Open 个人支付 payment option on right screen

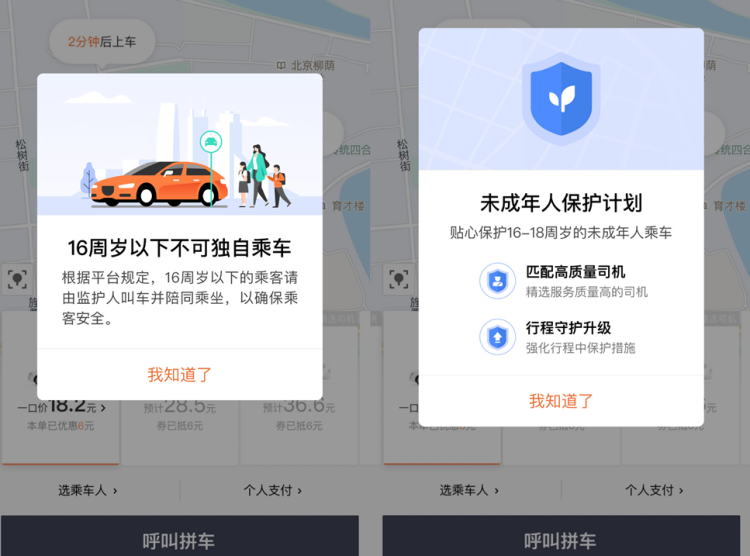click(x=654, y=490)
